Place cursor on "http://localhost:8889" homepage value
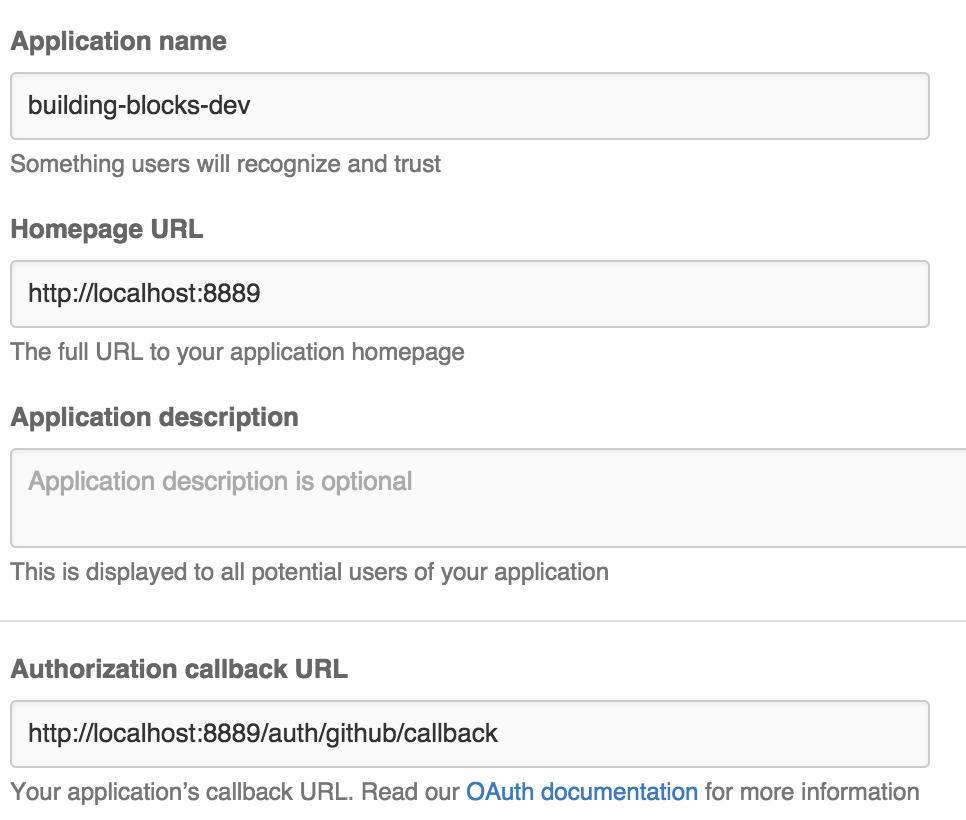 144,294
